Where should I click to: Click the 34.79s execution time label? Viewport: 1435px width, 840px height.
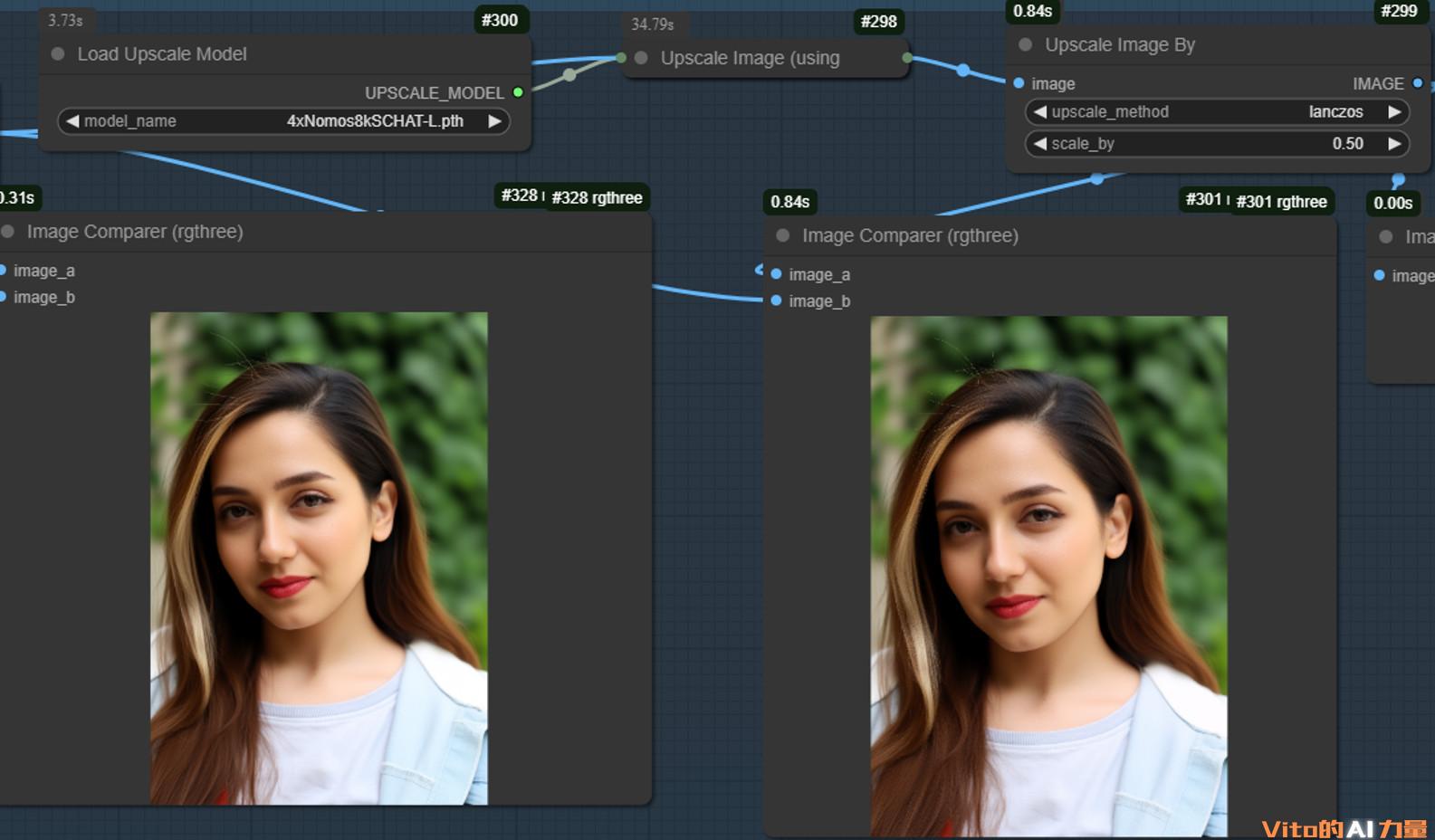tap(653, 24)
